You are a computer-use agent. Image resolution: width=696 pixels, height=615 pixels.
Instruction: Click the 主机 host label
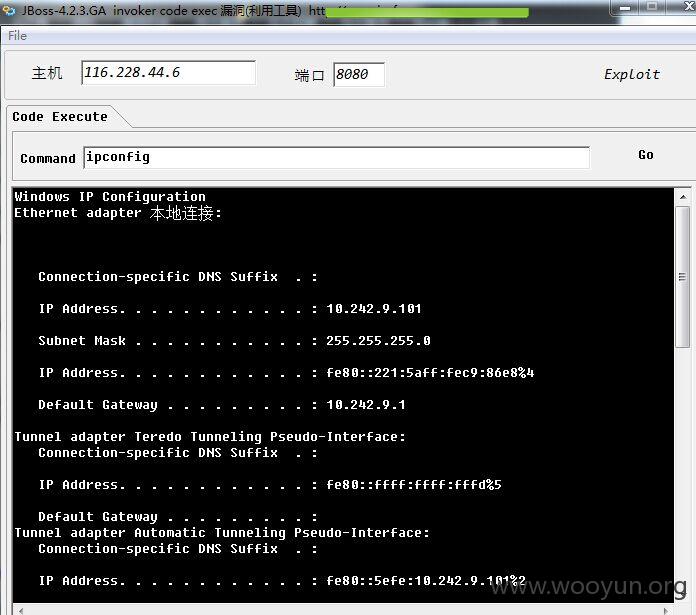click(47, 73)
